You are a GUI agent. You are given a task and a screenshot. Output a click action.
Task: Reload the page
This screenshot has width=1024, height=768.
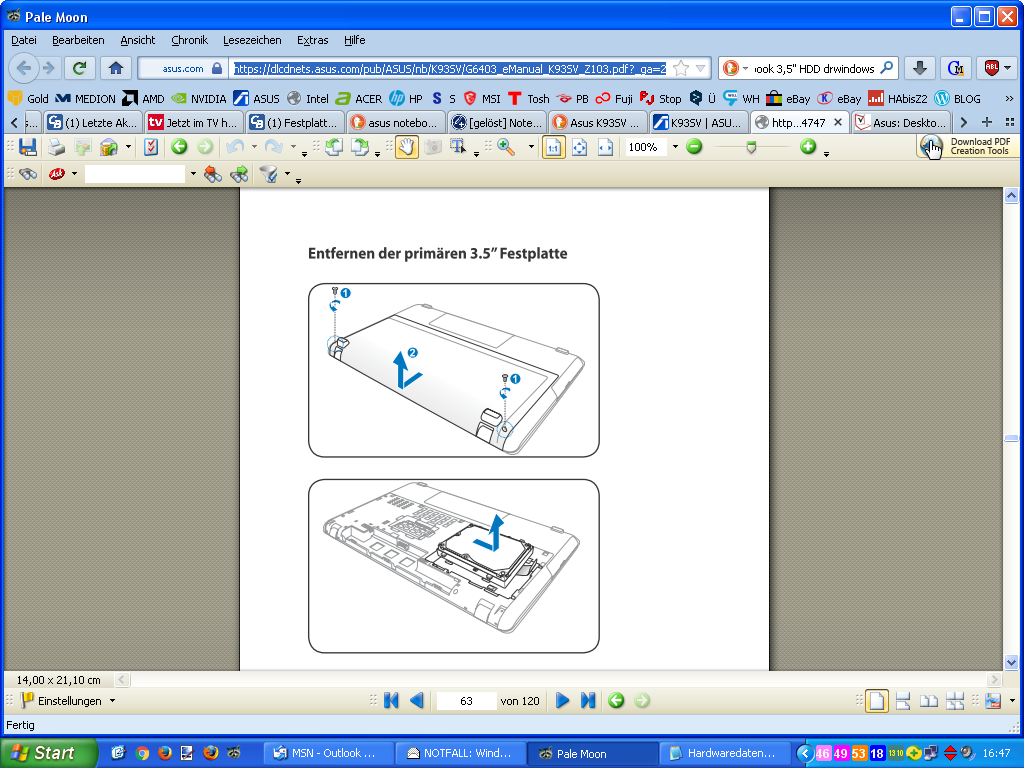(80, 68)
